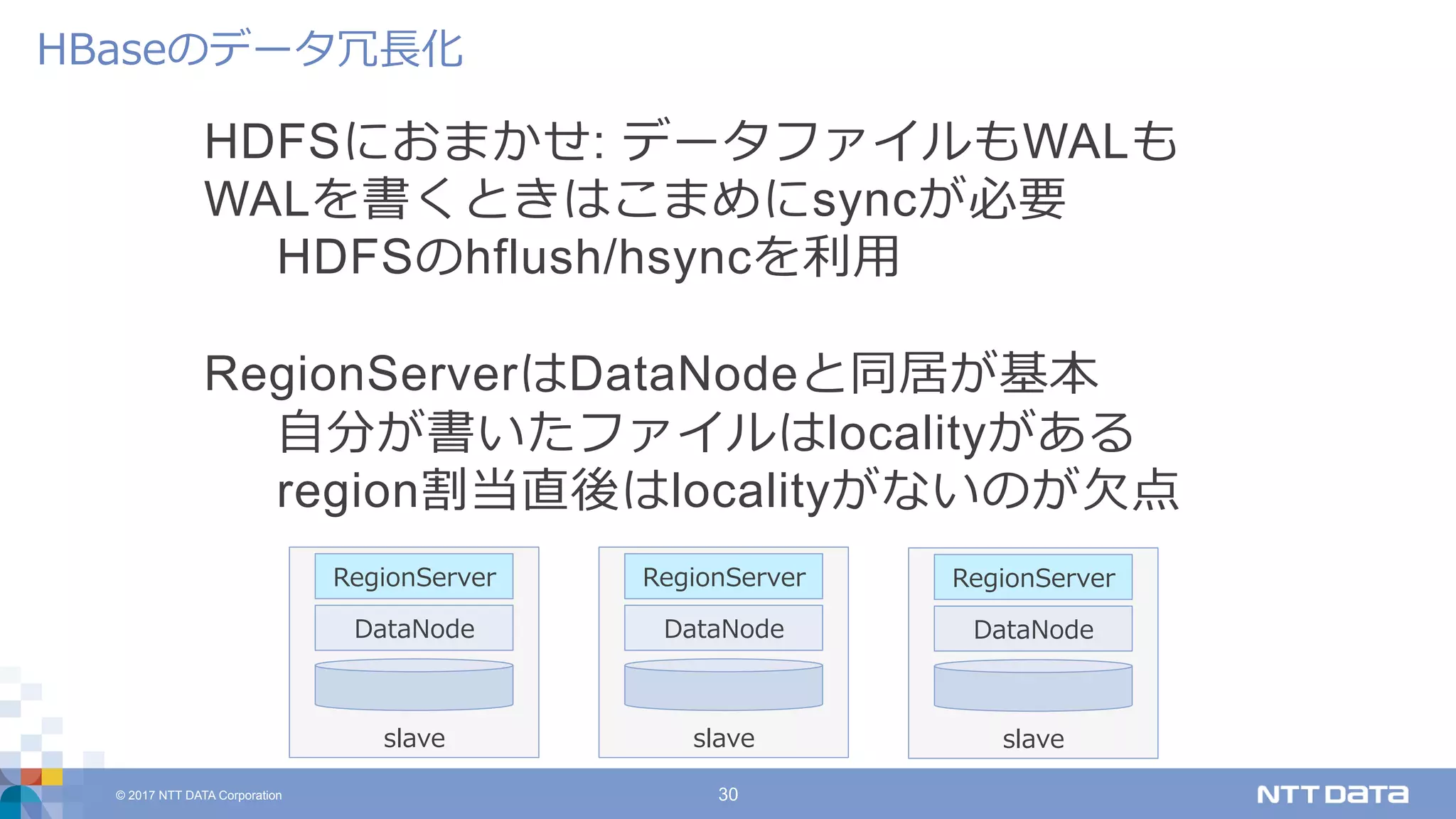Image resolution: width=1456 pixels, height=819 pixels.
Task: Click the HDFSのhflush/hsyncを利用 line
Action: click(x=588, y=257)
